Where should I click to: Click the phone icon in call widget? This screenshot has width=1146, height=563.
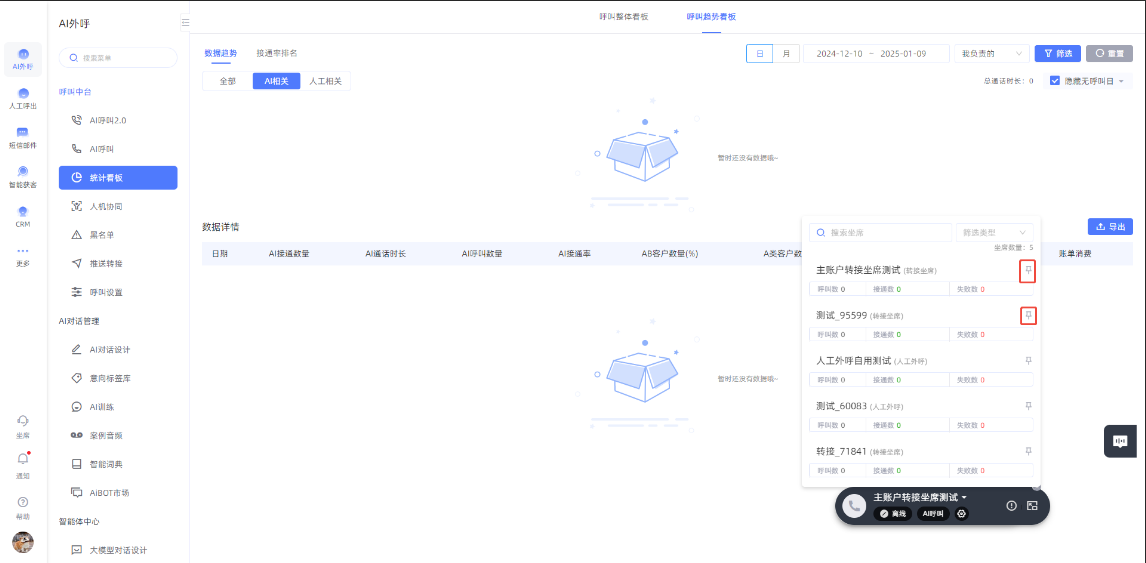point(854,506)
